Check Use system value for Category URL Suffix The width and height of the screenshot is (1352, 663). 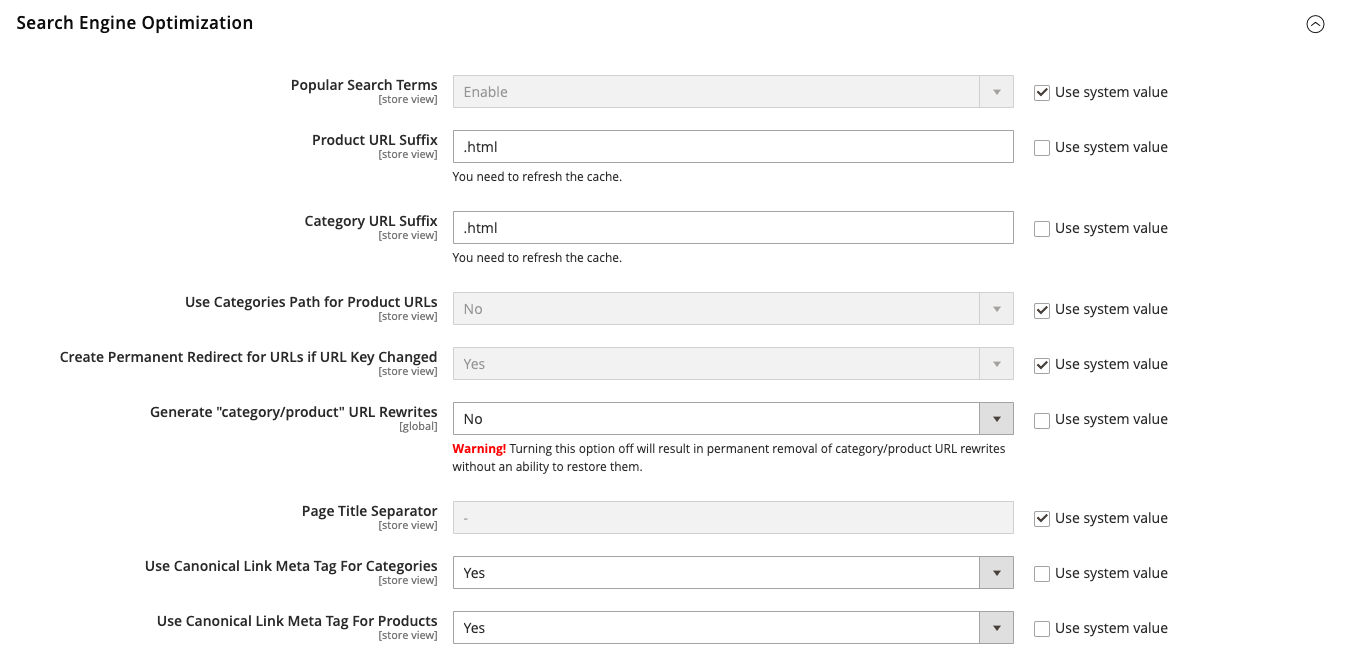pyautogui.click(x=1041, y=228)
